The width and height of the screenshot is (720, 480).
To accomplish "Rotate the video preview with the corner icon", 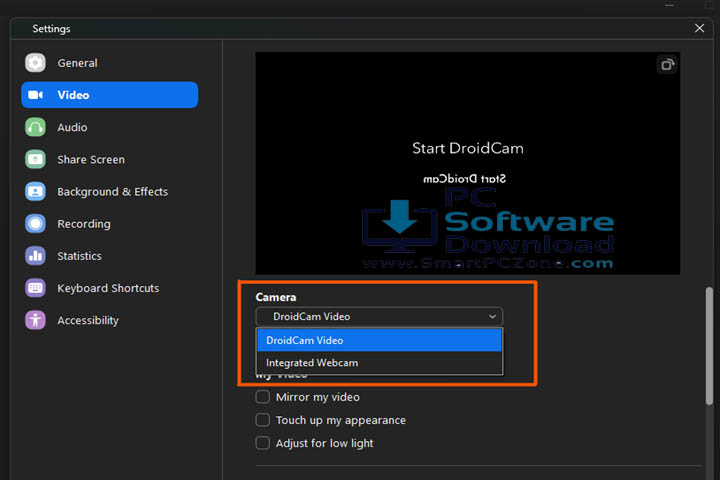I will point(667,65).
